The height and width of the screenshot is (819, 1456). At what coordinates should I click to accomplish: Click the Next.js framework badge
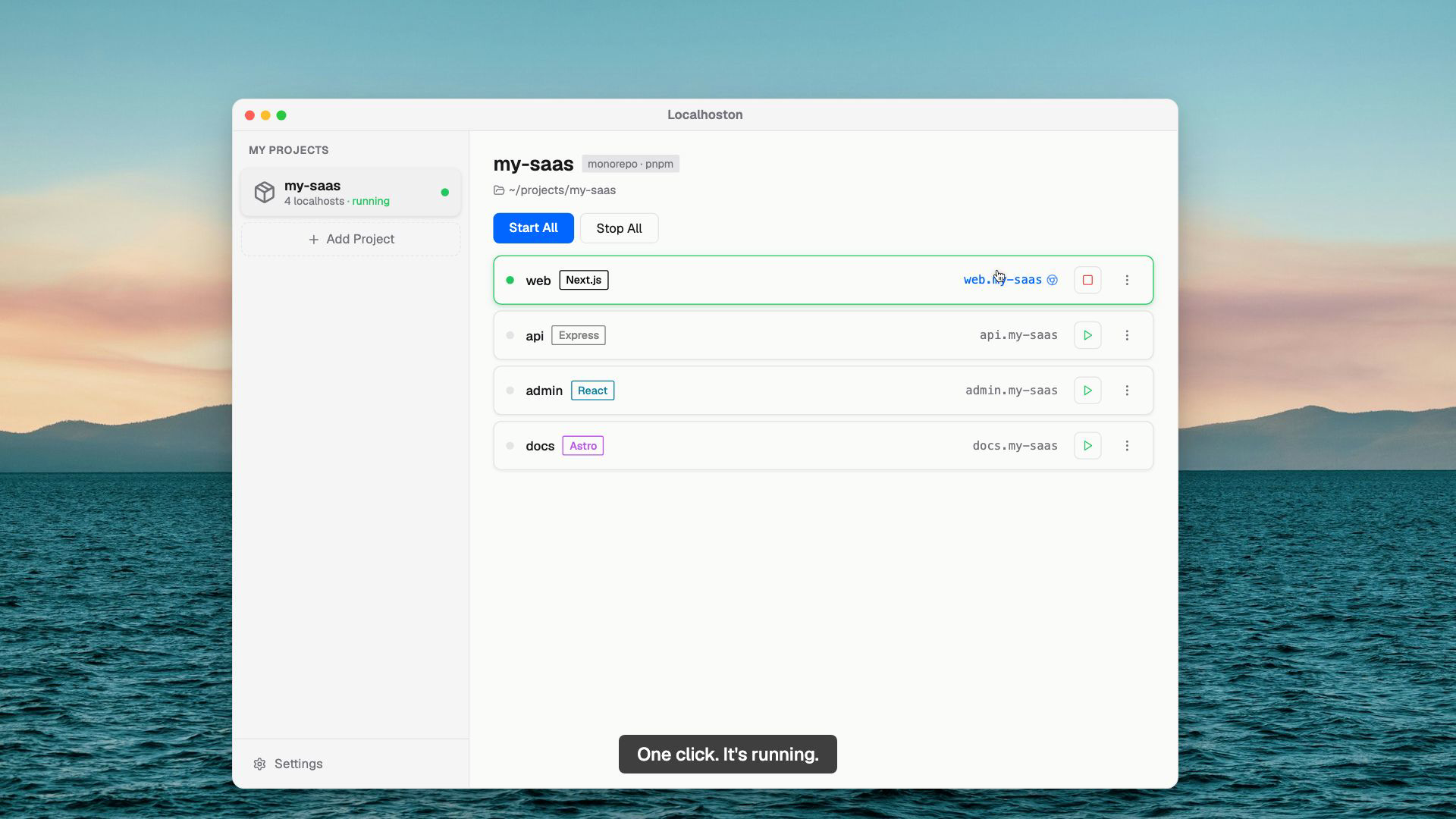(x=583, y=280)
